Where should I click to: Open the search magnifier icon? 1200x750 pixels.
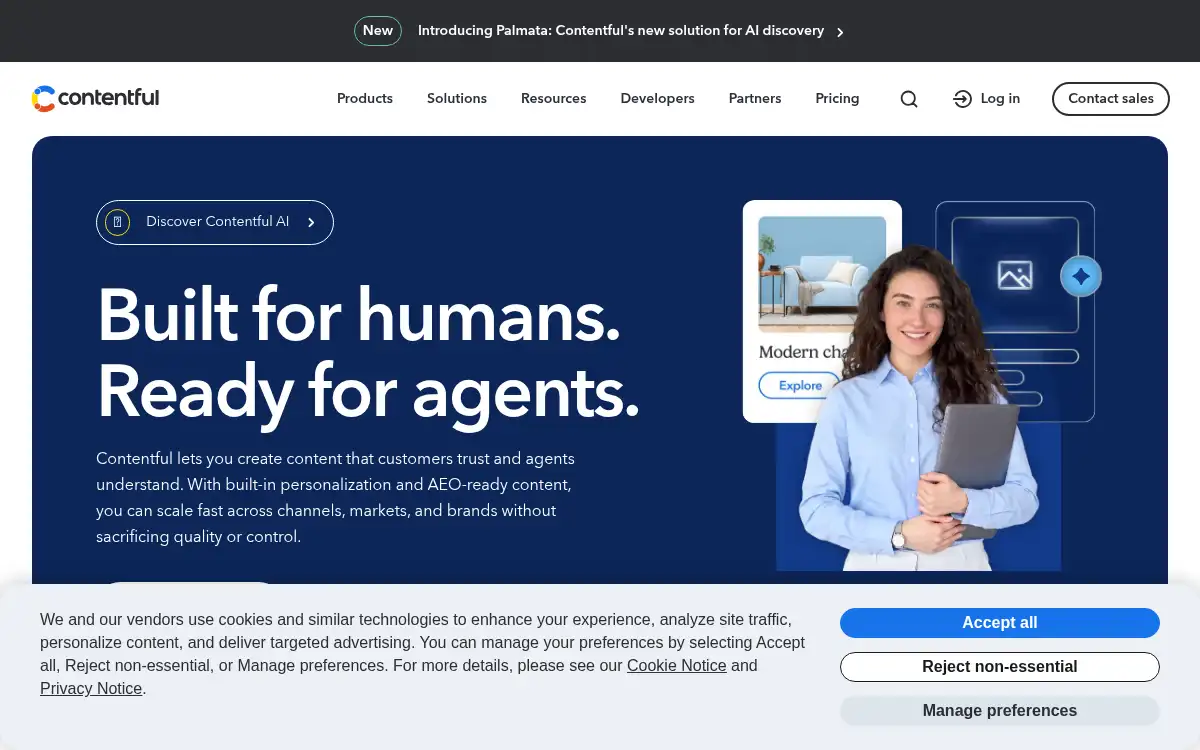pos(909,99)
